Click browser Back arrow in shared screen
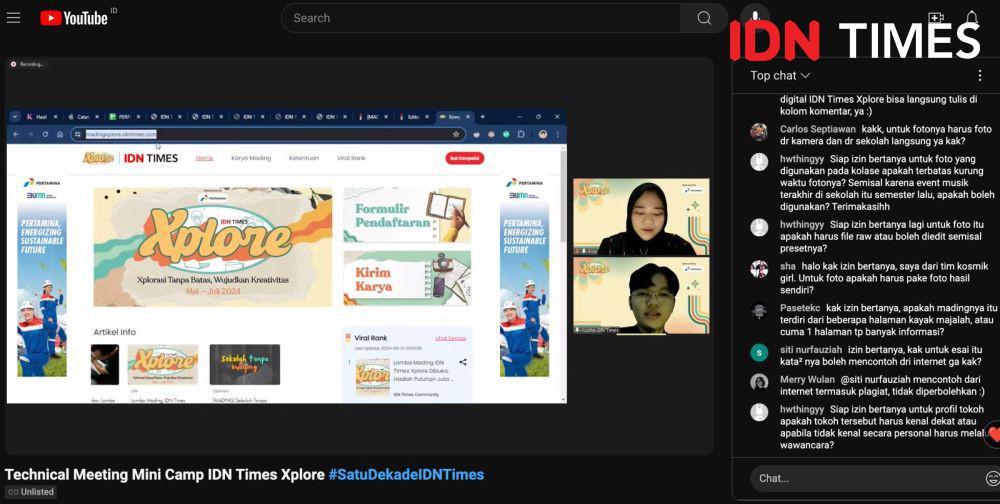 coord(15,135)
